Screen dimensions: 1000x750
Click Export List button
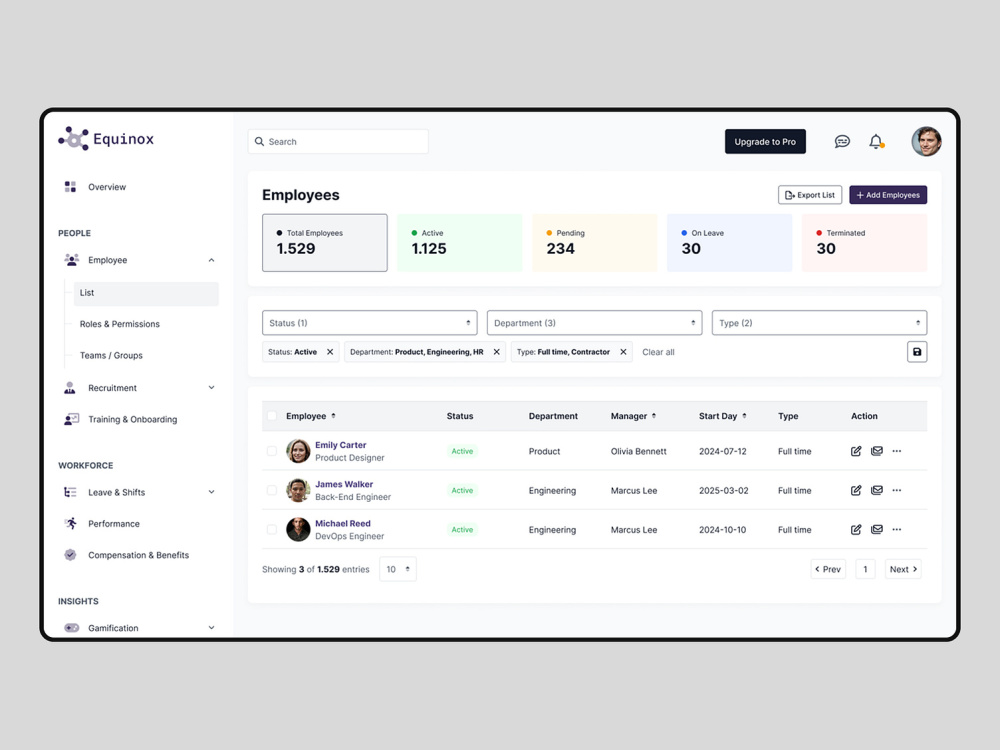pyautogui.click(x=810, y=195)
